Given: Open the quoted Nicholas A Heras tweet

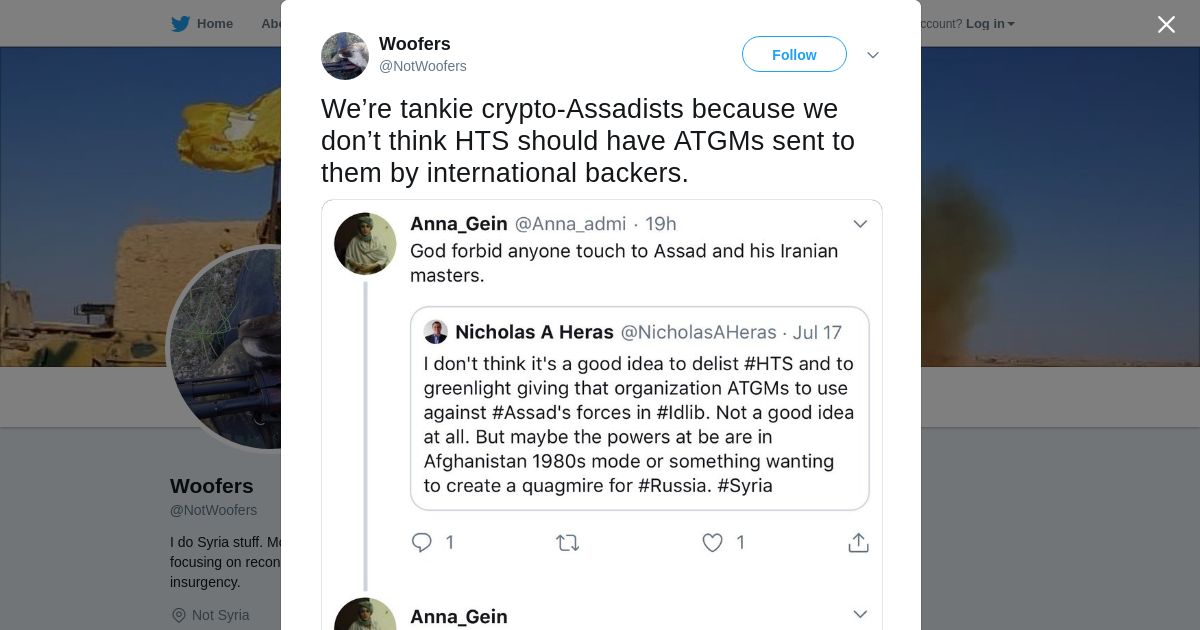Looking at the screenshot, I should point(639,424).
